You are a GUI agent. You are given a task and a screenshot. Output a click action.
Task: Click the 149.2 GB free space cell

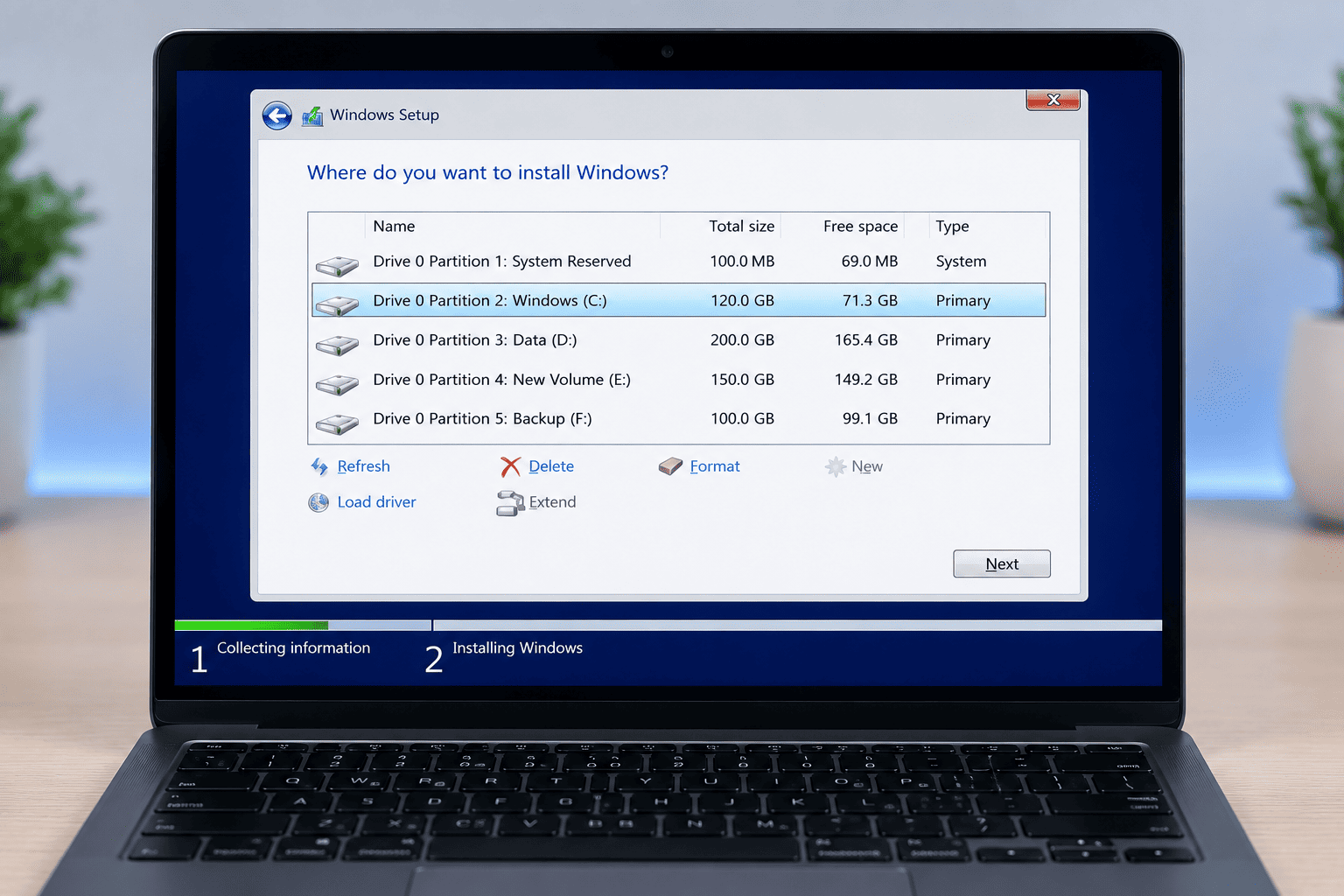(866, 379)
